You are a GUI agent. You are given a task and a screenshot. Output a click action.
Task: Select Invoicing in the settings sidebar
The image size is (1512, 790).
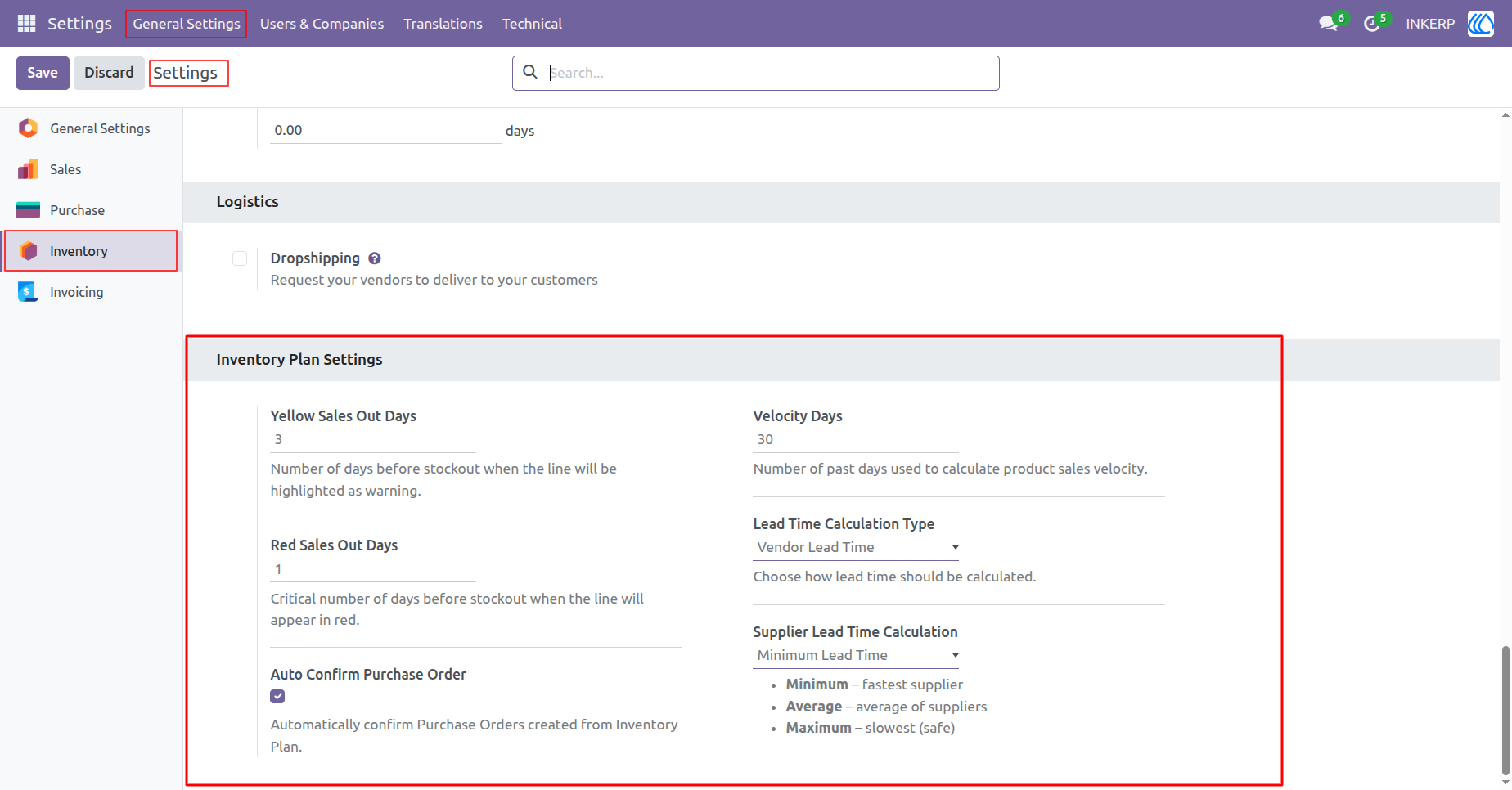91,292
